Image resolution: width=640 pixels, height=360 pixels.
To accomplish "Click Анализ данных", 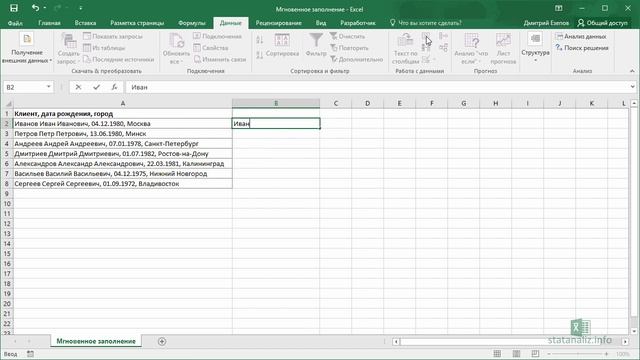I will click(x=581, y=36).
